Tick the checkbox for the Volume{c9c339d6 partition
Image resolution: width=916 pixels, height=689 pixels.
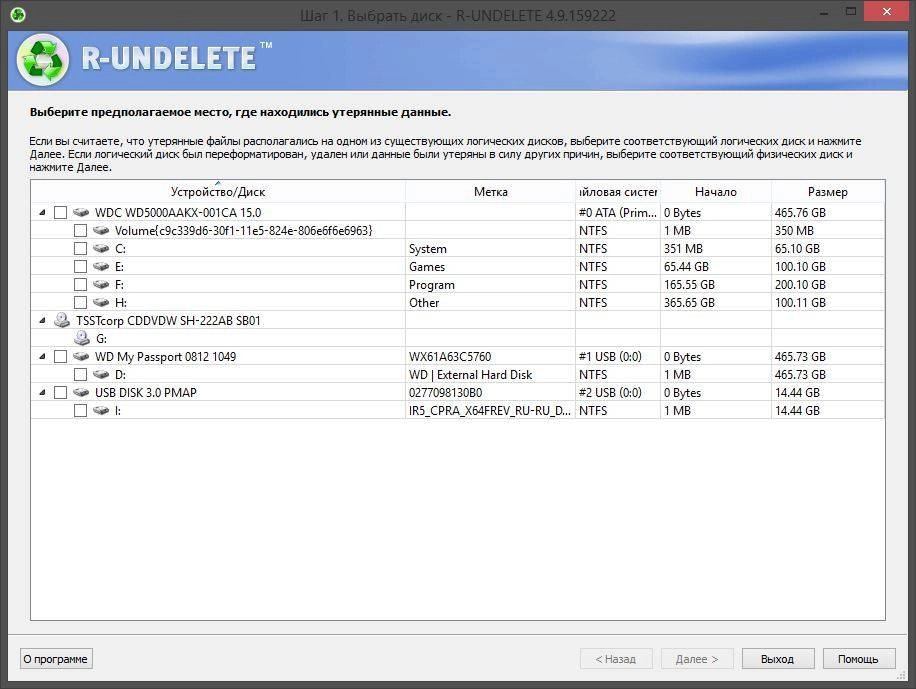click(x=80, y=231)
